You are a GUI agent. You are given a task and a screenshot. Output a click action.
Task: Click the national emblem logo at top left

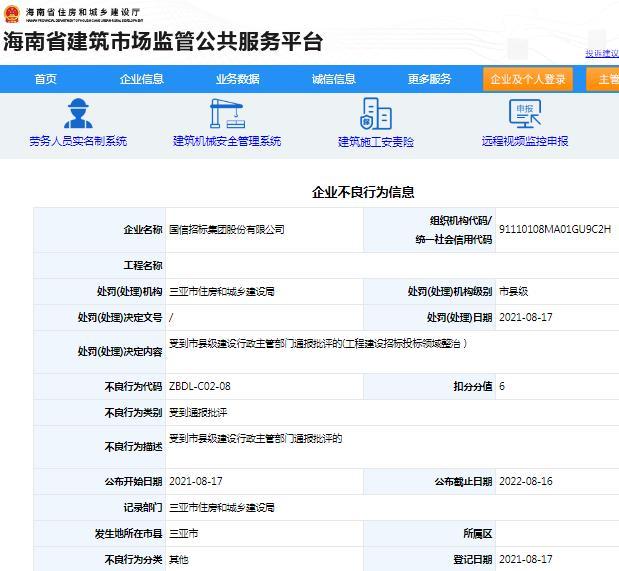pyautogui.click(x=11, y=13)
